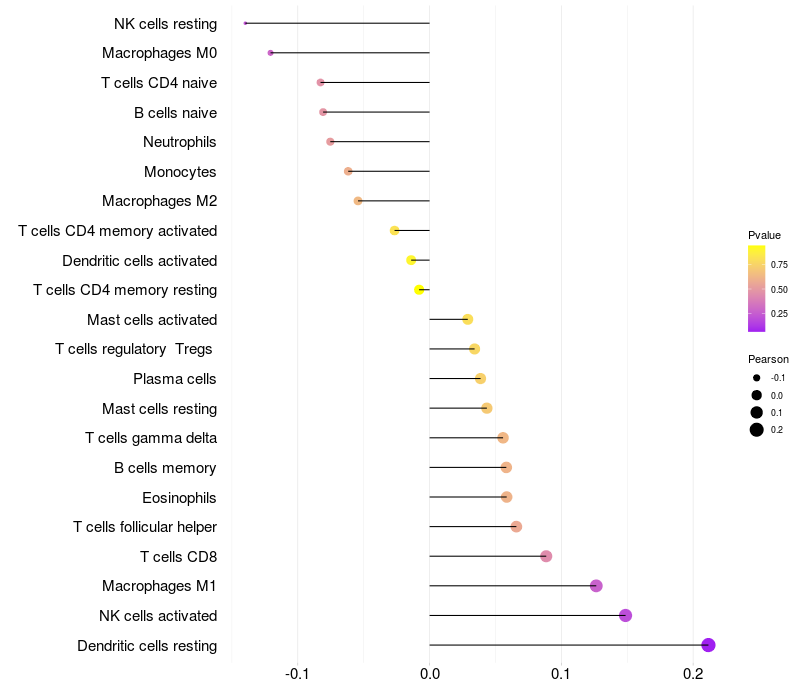Image resolution: width=800 pixels, height=700 pixels.
Task: Click the Pvalue color gradient bar
Action: [x=757, y=288]
